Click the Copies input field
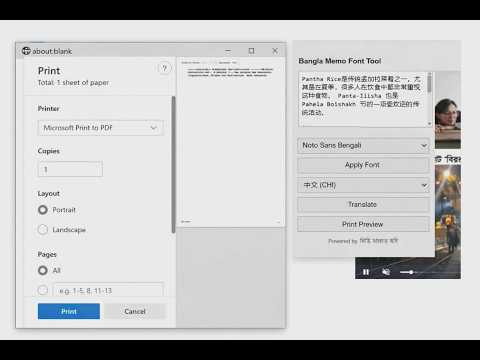Image resolution: width=480 pixels, height=360 pixels. pyautogui.click(x=70, y=169)
